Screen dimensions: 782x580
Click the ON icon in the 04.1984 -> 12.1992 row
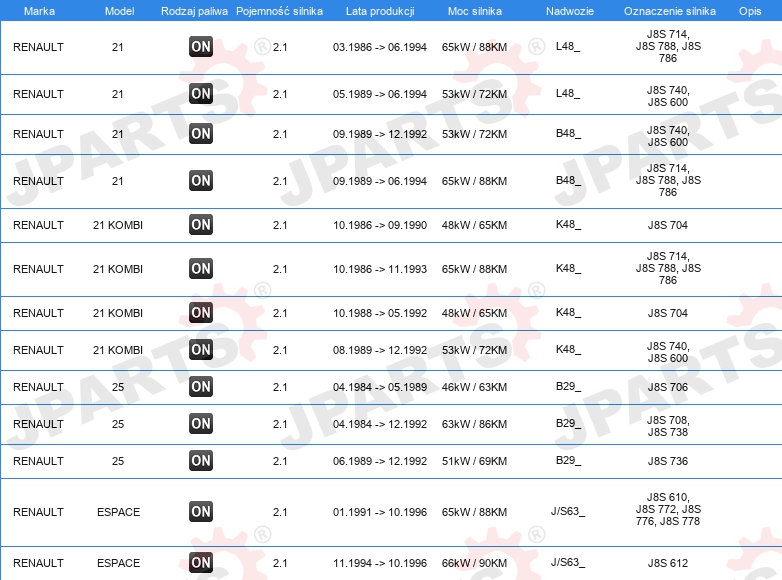[201, 423]
